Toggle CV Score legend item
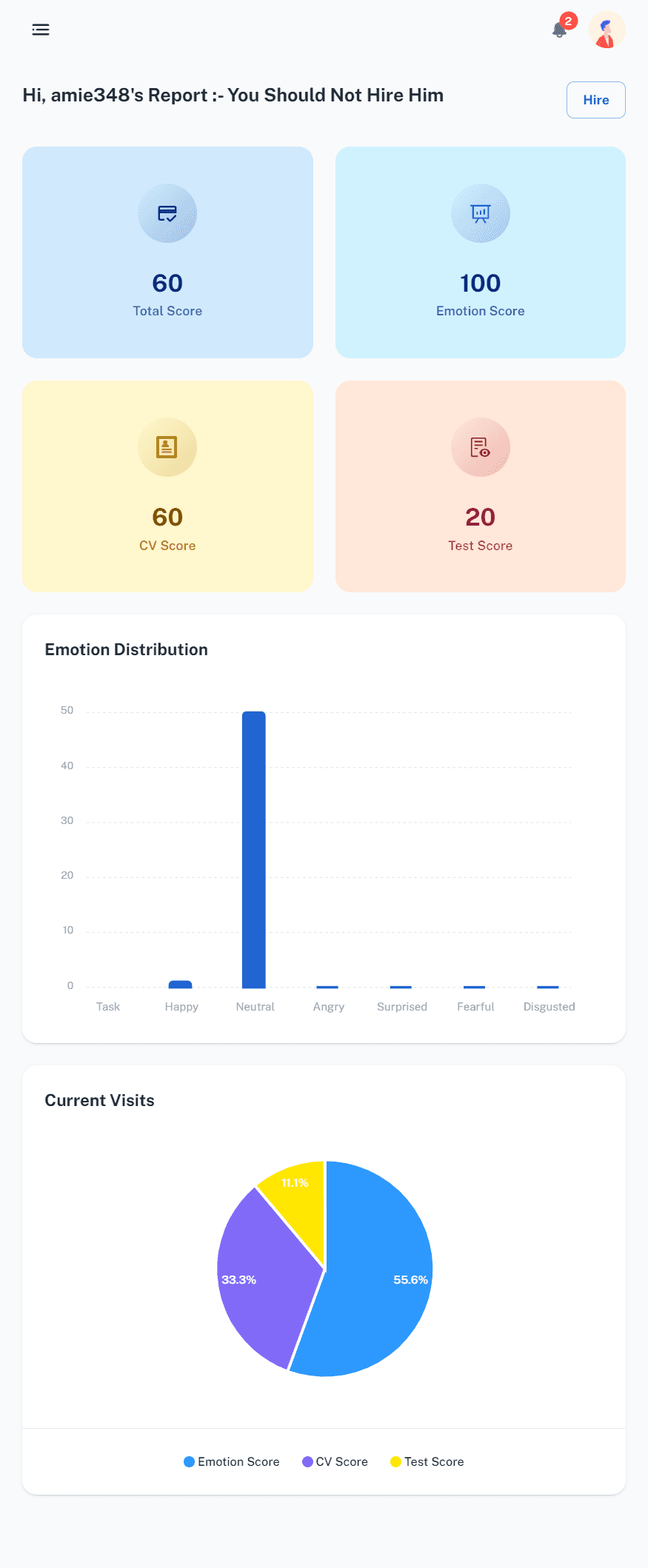Image resolution: width=648 pixels, height=1568 pixels. 335,1461
